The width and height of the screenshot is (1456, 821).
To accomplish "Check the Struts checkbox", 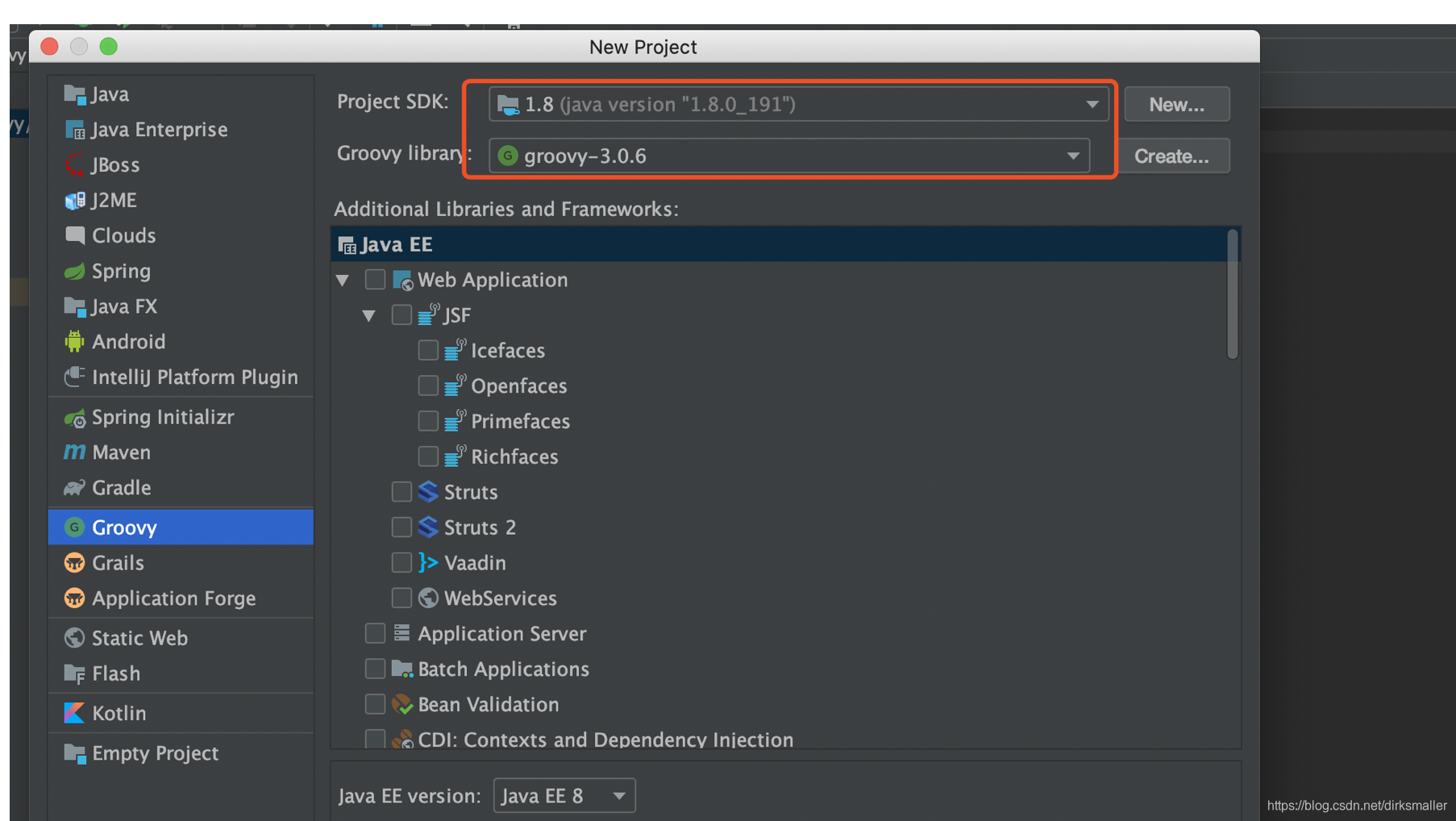I will point(401,492).
